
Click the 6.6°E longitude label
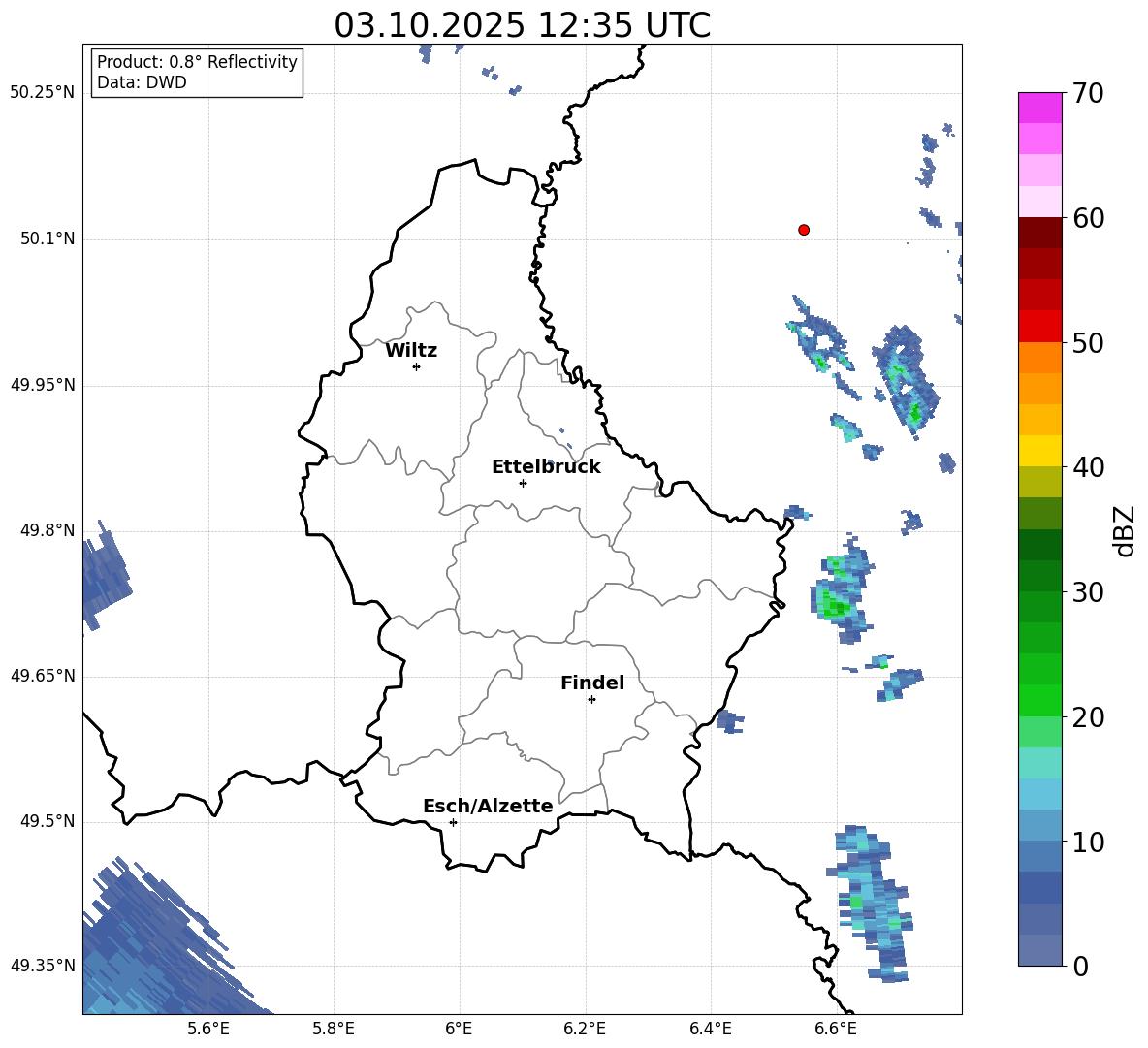click(836, 1029)
